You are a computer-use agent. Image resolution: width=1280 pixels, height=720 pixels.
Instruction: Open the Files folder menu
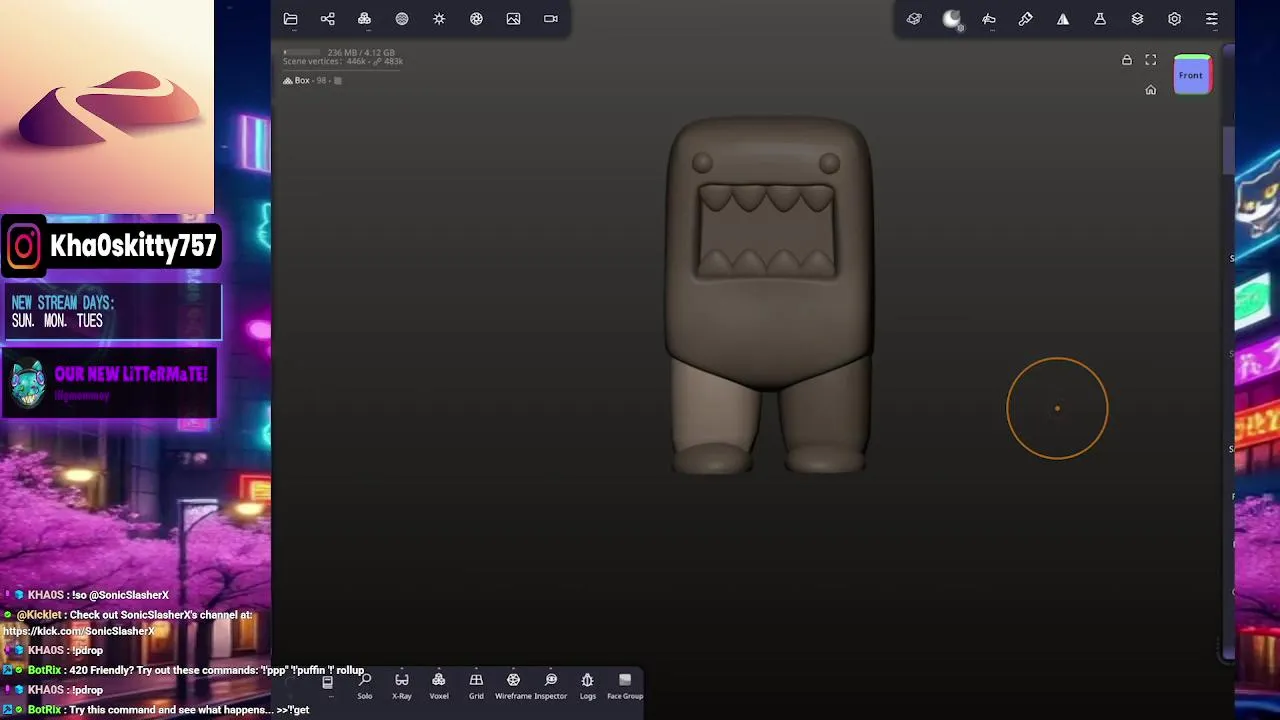click(x=290, y=19)
